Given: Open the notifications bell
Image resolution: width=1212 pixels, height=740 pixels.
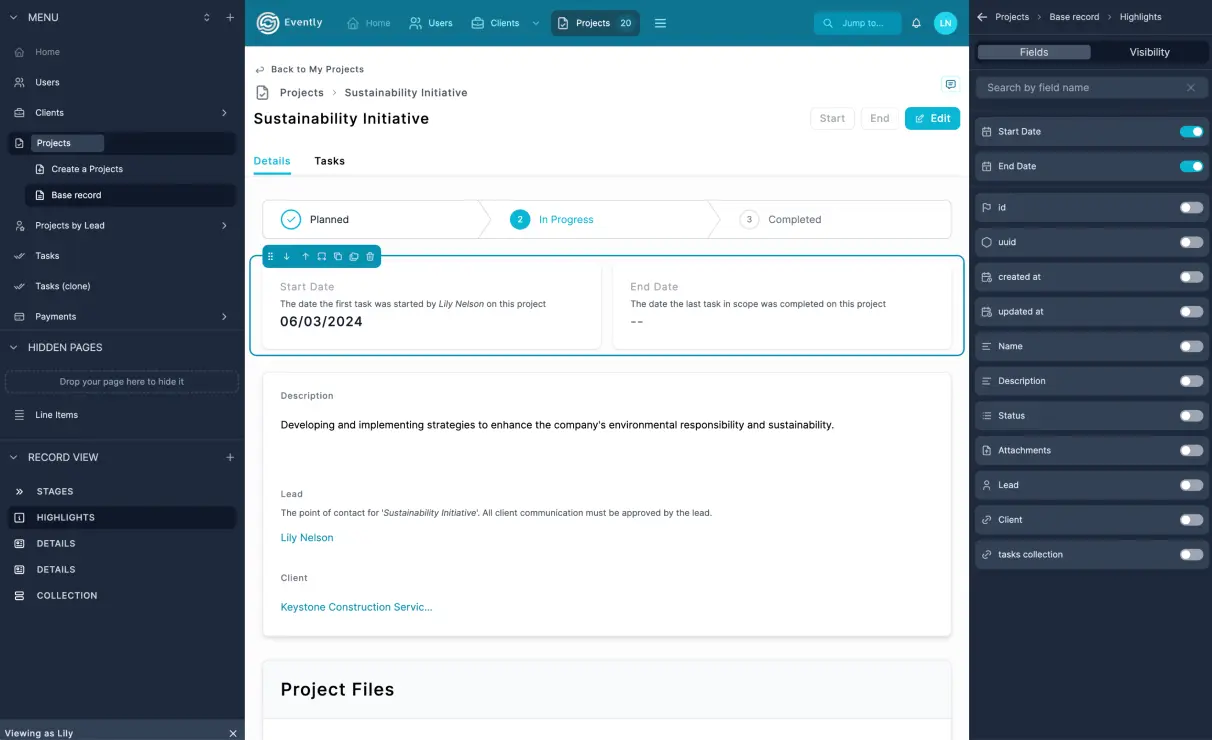Looking at the screenshot, I should (916, 23).
